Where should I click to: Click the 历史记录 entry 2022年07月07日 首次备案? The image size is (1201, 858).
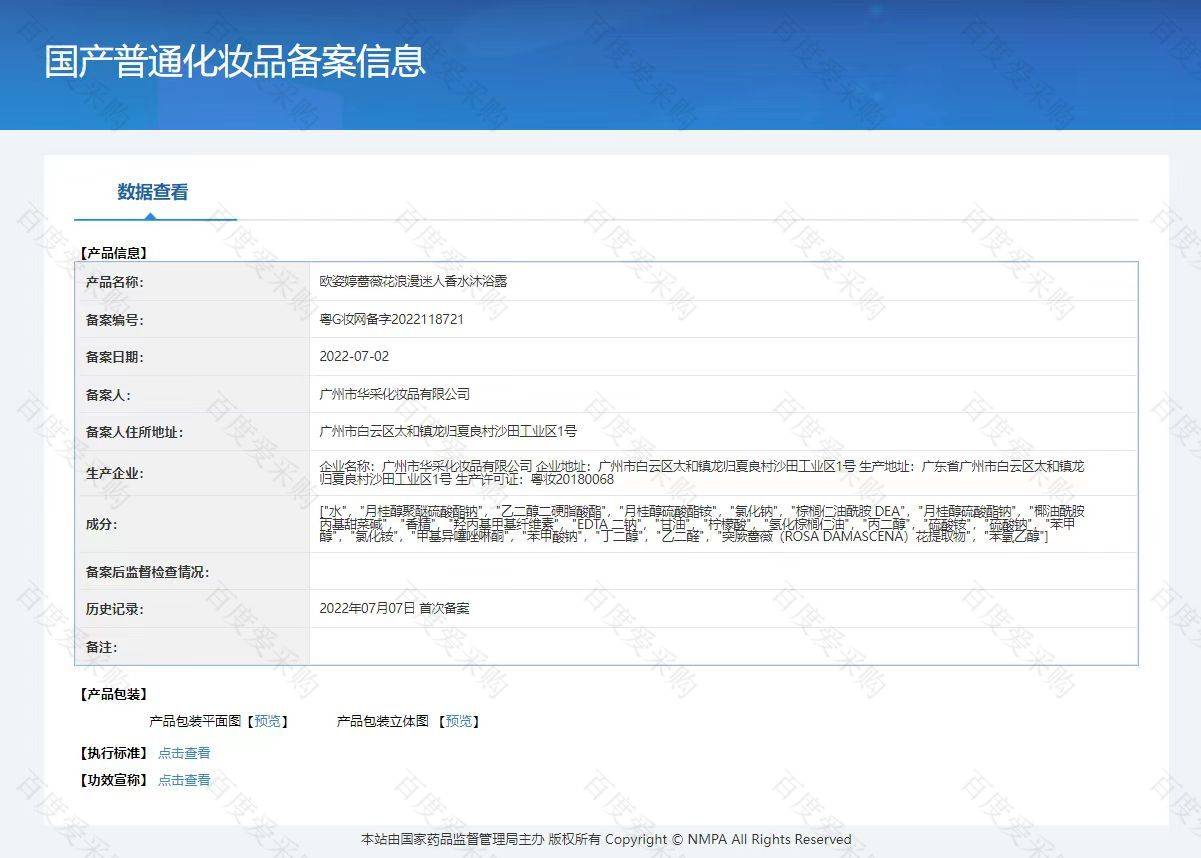[x=394, y=608]
